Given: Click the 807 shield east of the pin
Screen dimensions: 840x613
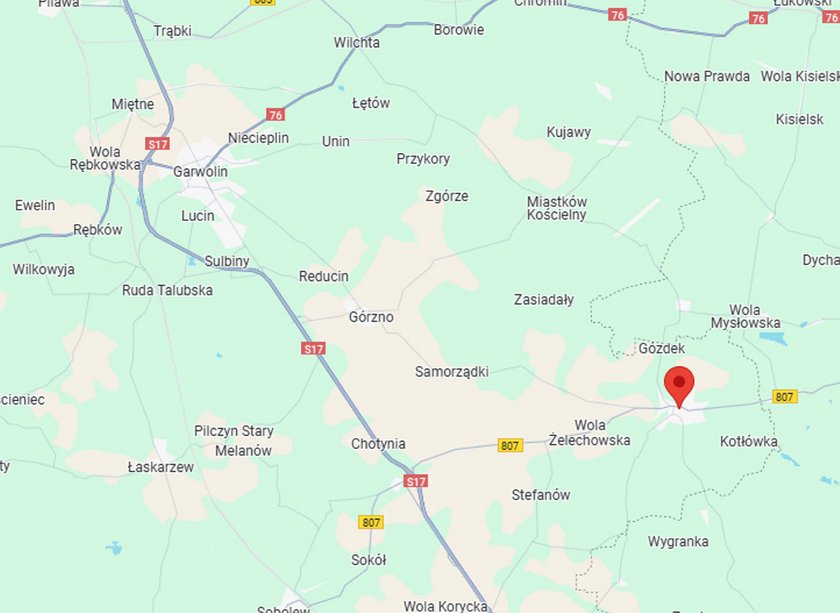Looking at the screenshot, I should (784, 397).
